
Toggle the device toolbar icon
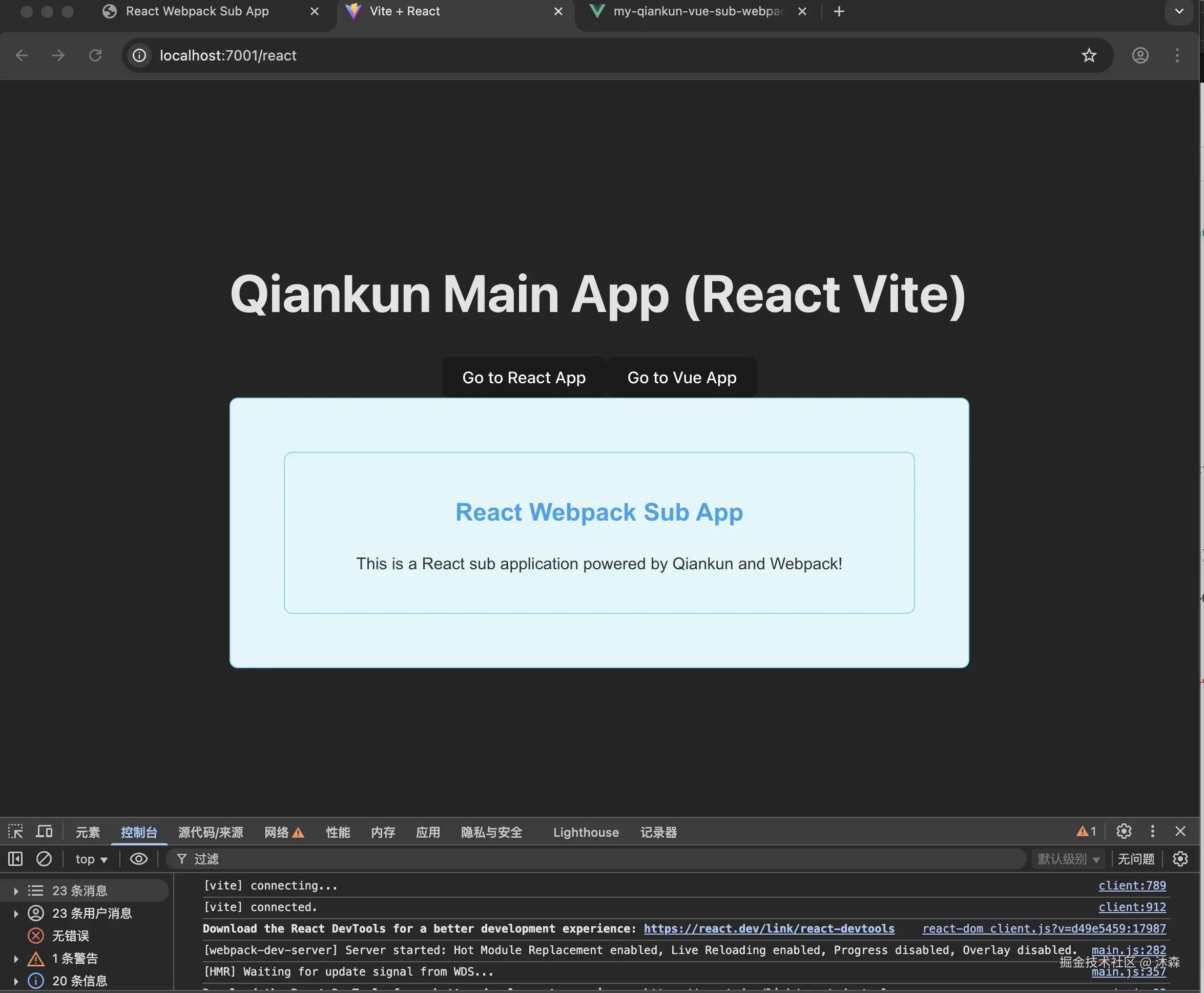[44, 832]
